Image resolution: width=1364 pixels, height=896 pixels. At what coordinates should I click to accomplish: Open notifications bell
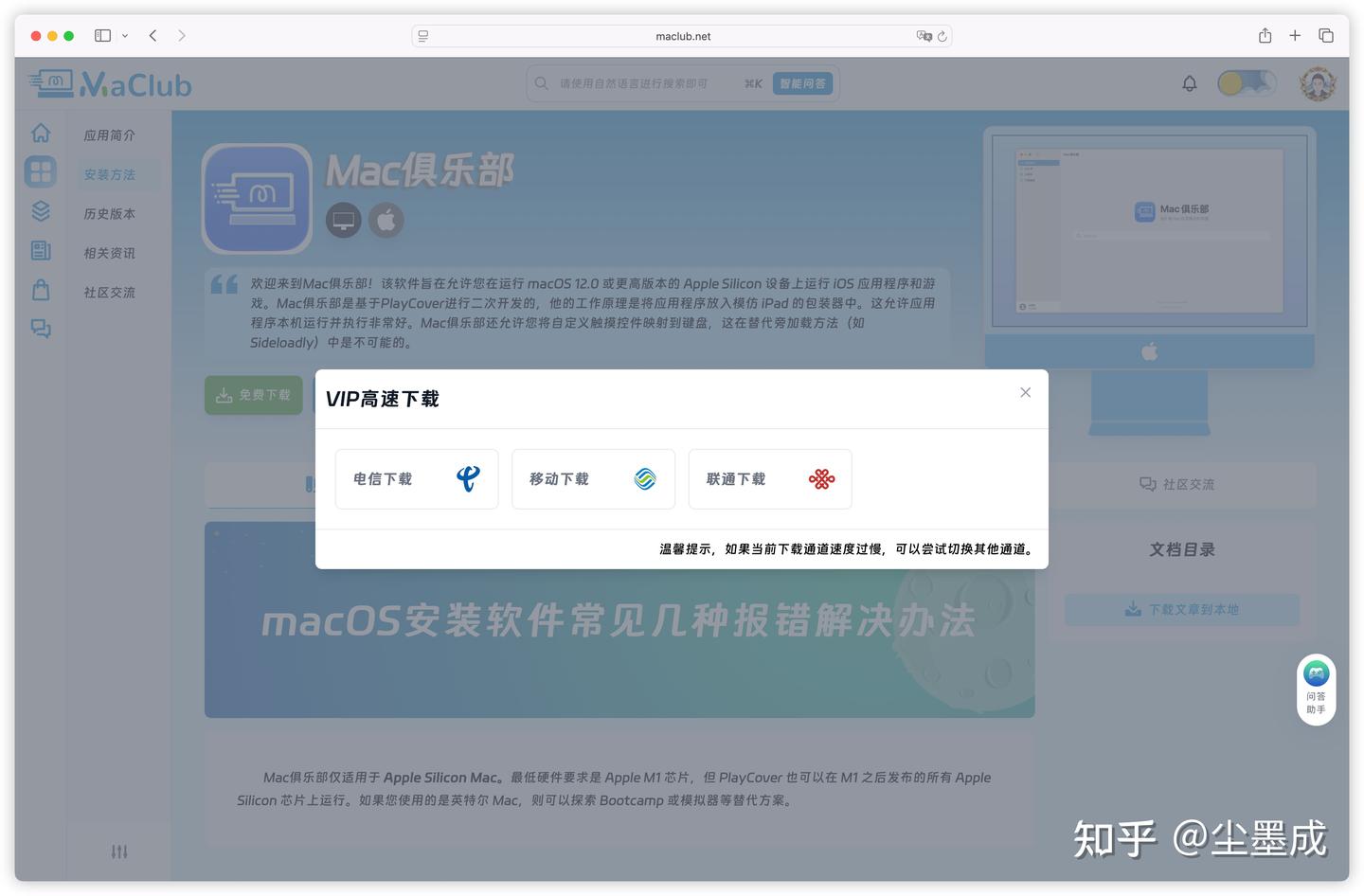click(x=1190, y=83)
